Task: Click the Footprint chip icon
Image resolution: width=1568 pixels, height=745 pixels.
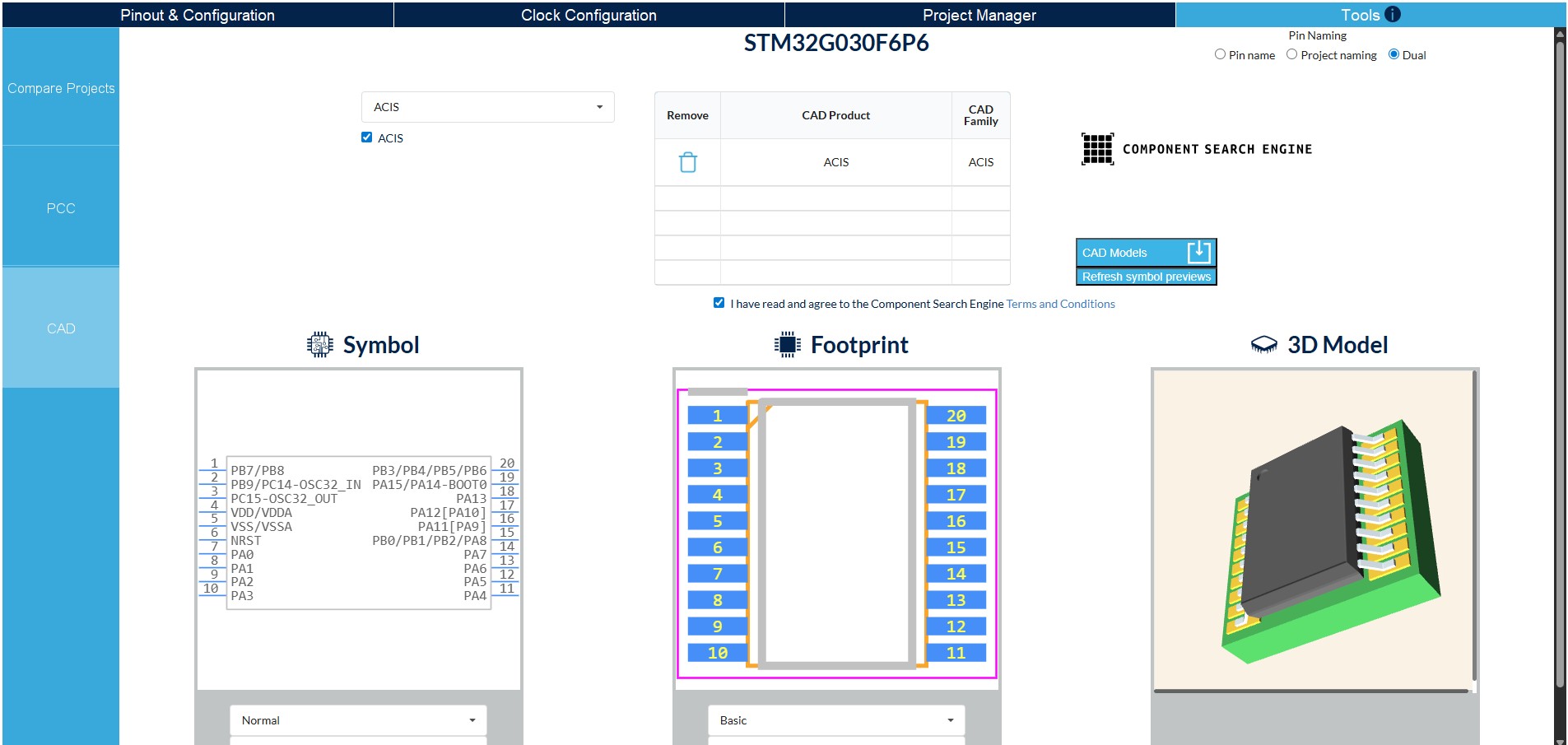Action: pos(788,345)
